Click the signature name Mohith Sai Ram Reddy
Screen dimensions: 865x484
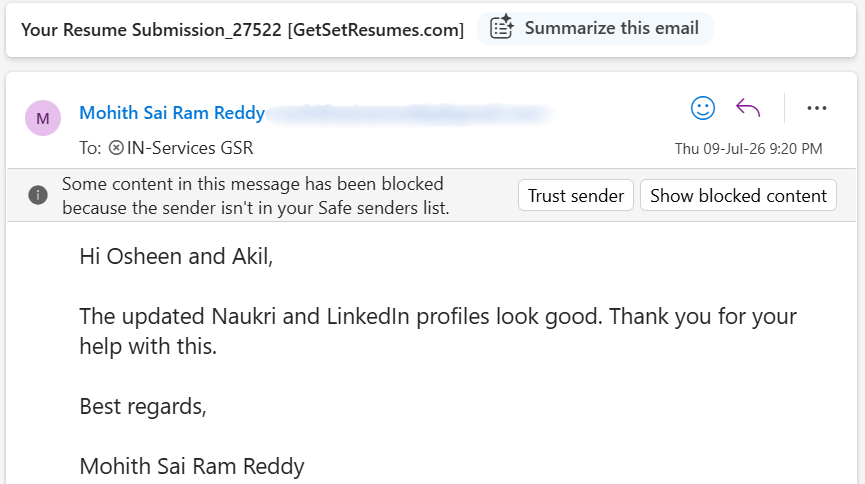coord(191,466)
